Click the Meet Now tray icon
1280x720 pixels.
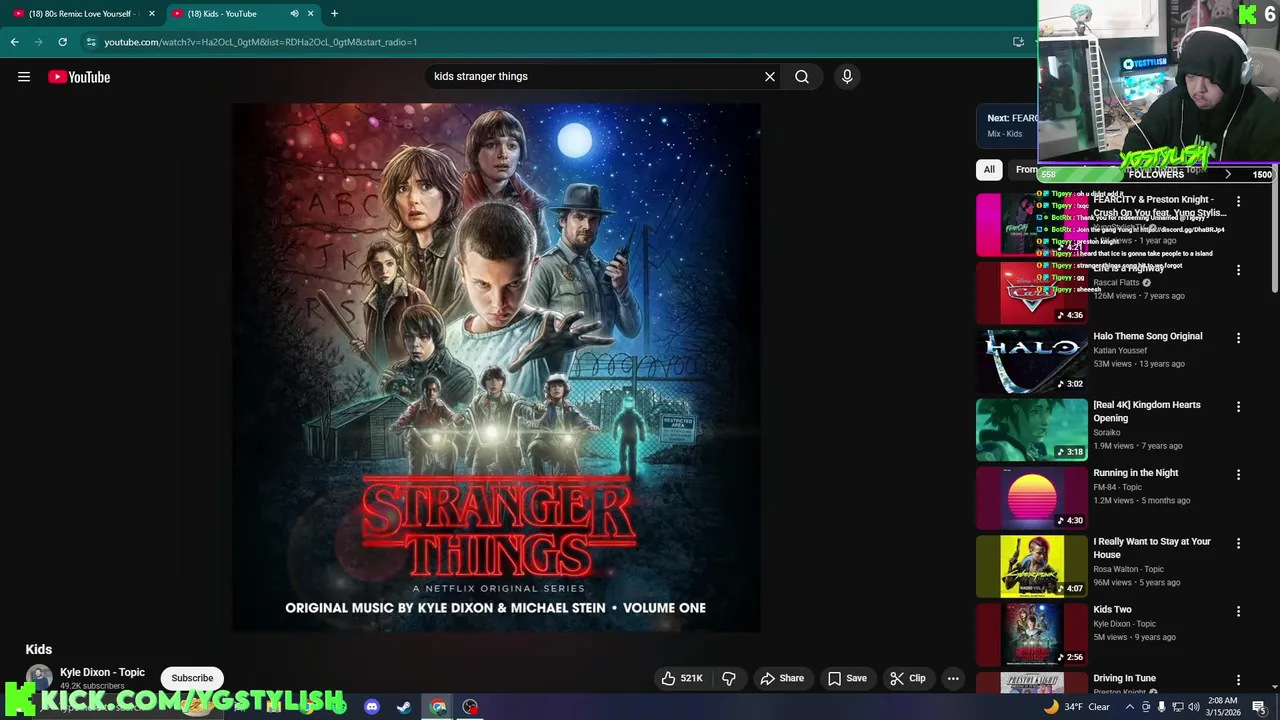click(1146, 707)
